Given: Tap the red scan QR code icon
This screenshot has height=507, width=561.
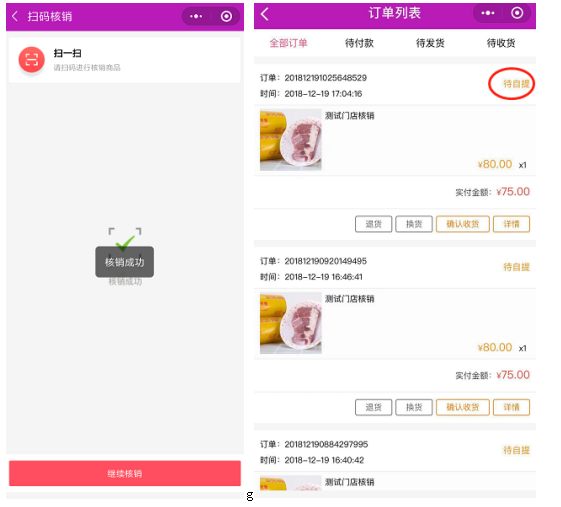Looking at the screenshot, I should [31, 59].
